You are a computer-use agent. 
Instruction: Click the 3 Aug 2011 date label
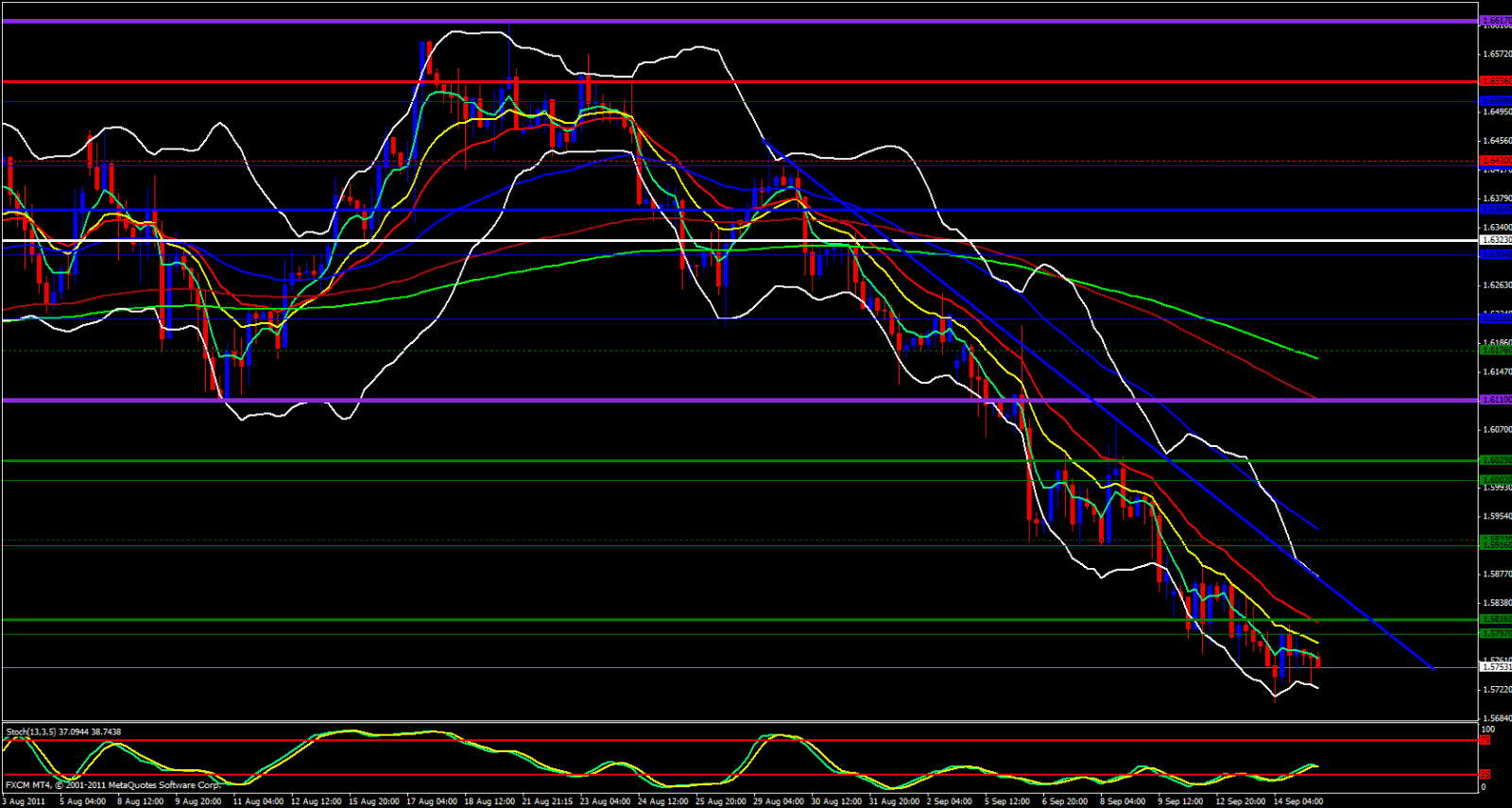(24, 801)
